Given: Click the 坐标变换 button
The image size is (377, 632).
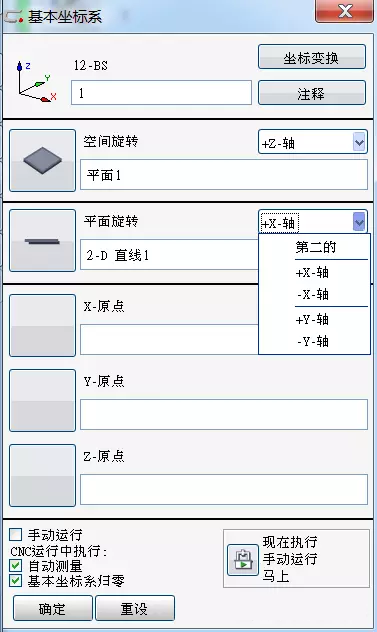Looking at the screenshot, I should [312, 57].
